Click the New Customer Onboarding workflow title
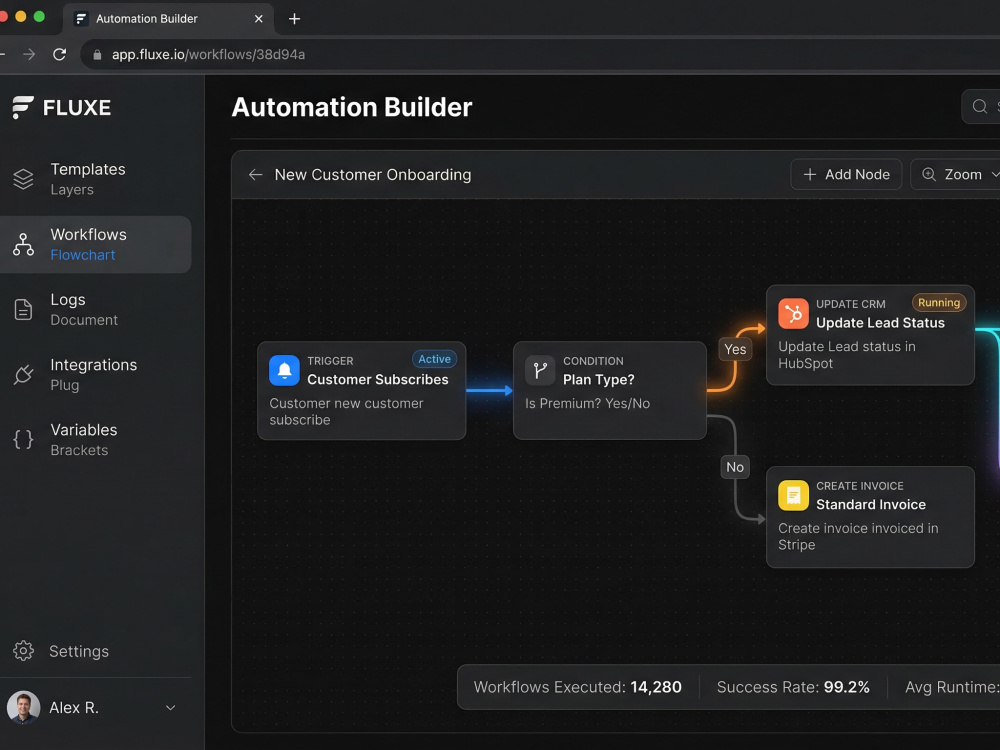Viewport: 1000px width, 750px height. [x=372, y=175]
